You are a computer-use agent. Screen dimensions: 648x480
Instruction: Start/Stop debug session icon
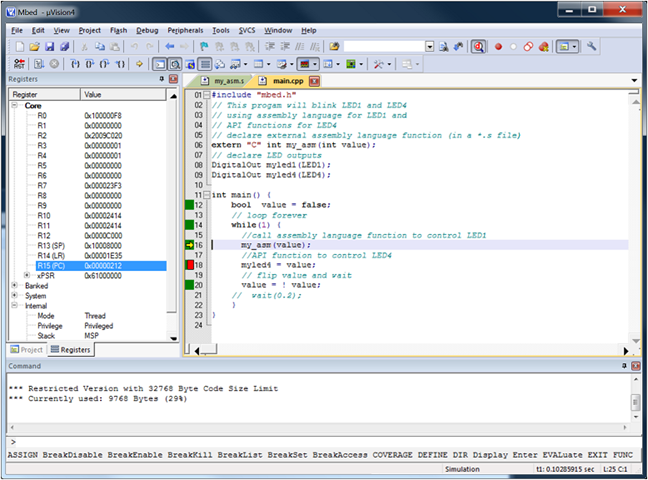coord(478,47)
